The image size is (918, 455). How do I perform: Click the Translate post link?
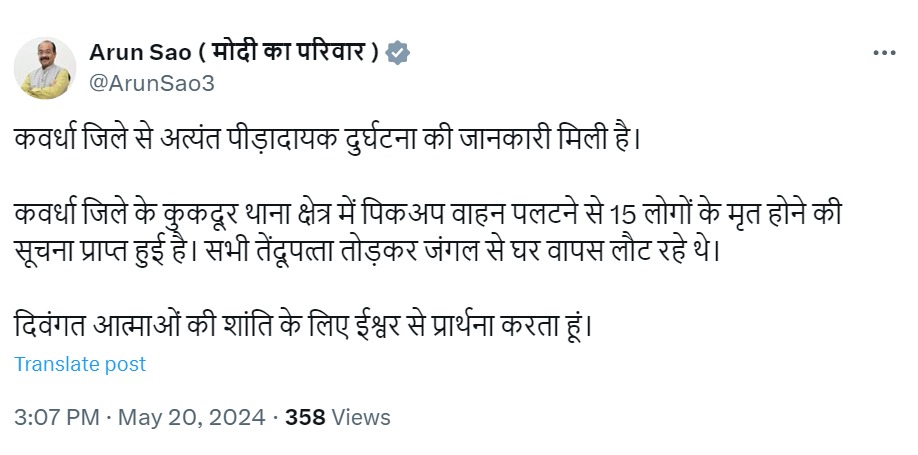tap(80, 364)
